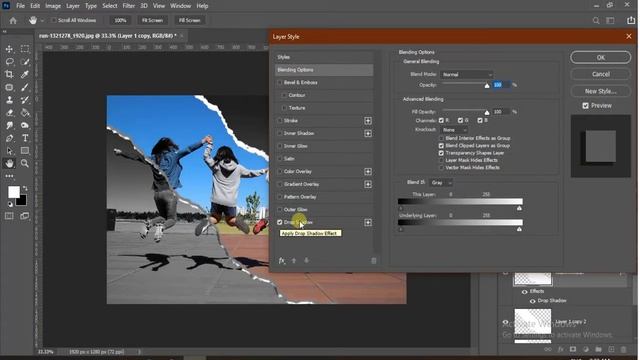Screen dimensions: 640x360
Task: Select the Crop tool
Action: 9,74
